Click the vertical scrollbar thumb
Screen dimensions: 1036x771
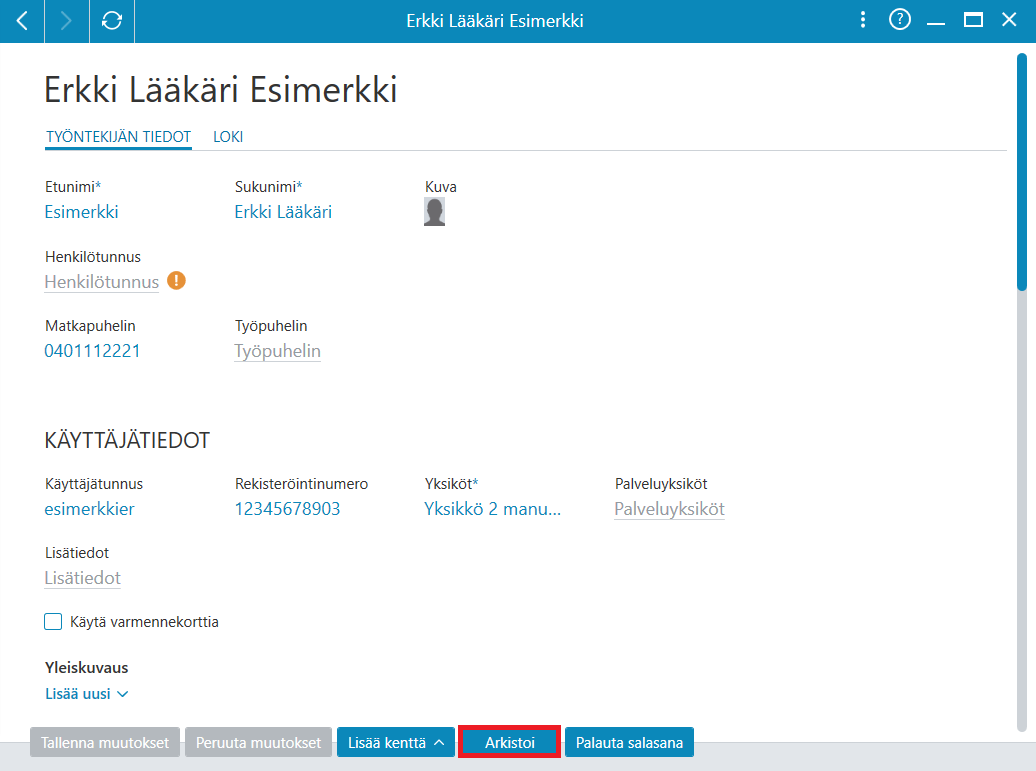tap(1021, 172)
